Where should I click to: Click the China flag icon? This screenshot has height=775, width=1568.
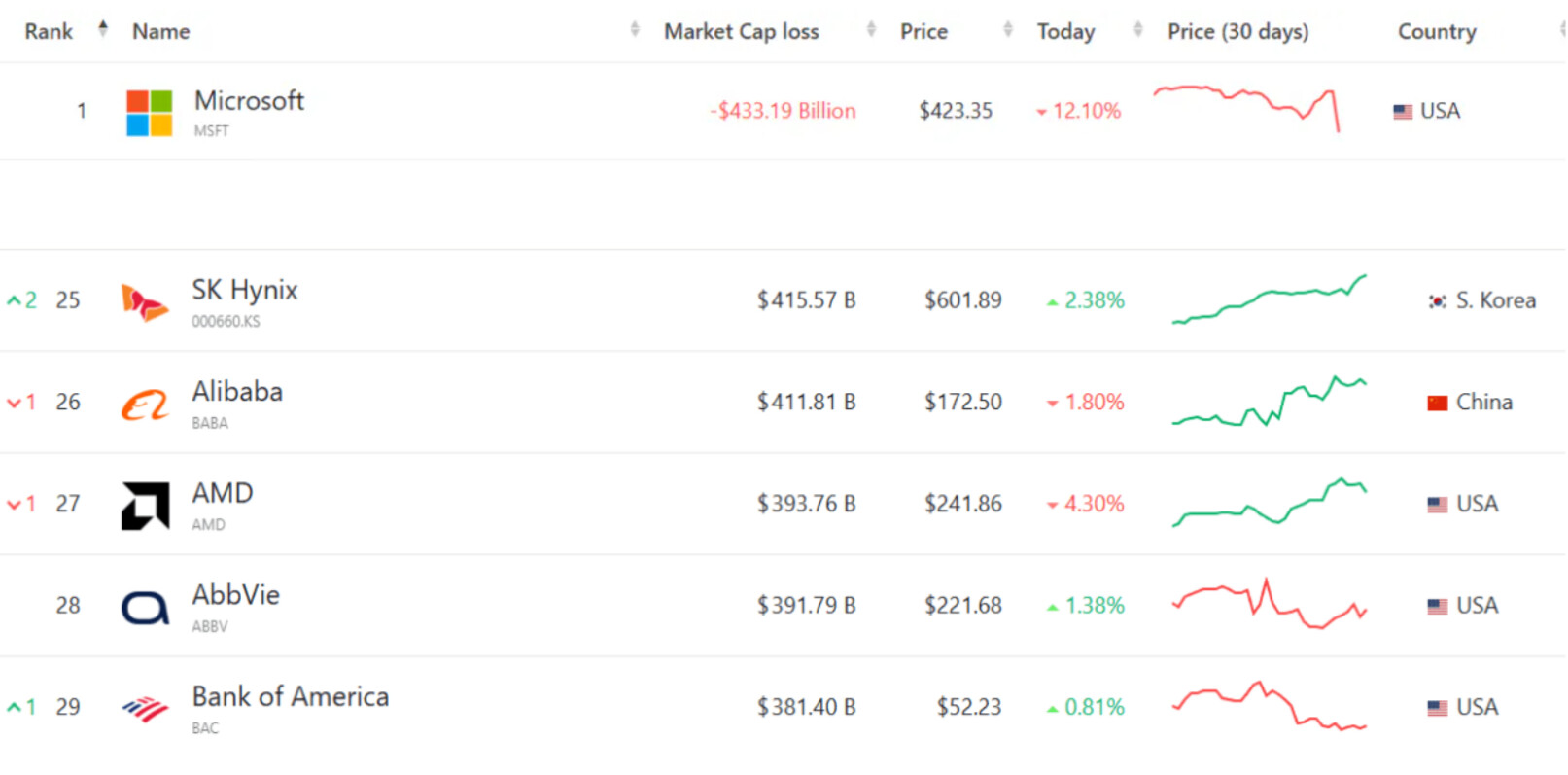tap(1437, 403)
